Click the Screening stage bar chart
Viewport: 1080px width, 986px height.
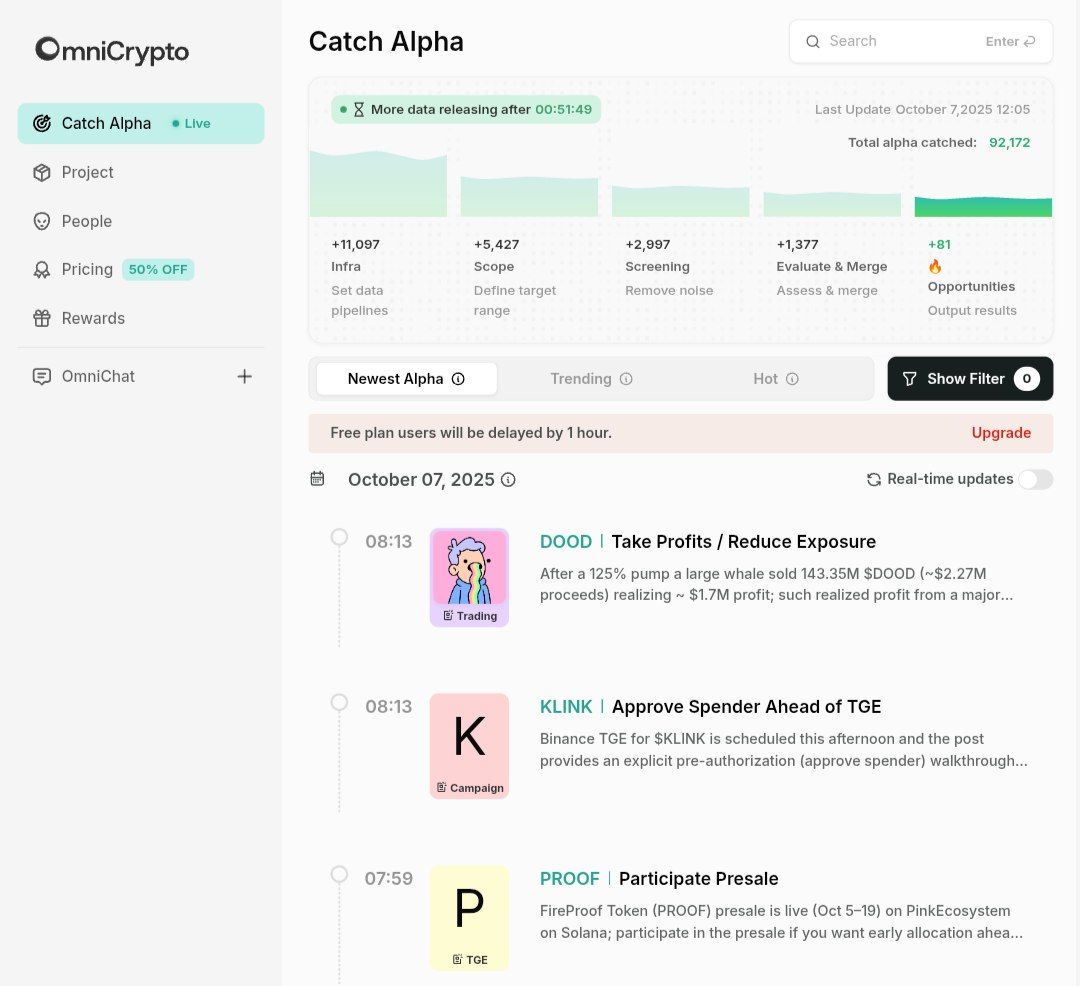pos(681,201)
